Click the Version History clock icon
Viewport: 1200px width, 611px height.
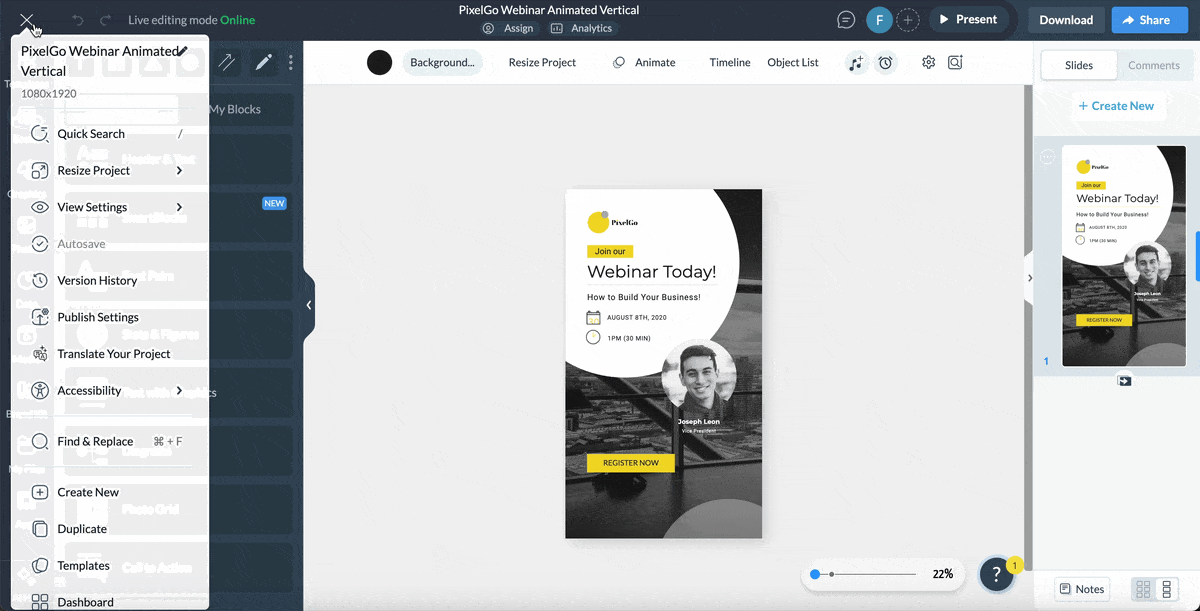40,280
